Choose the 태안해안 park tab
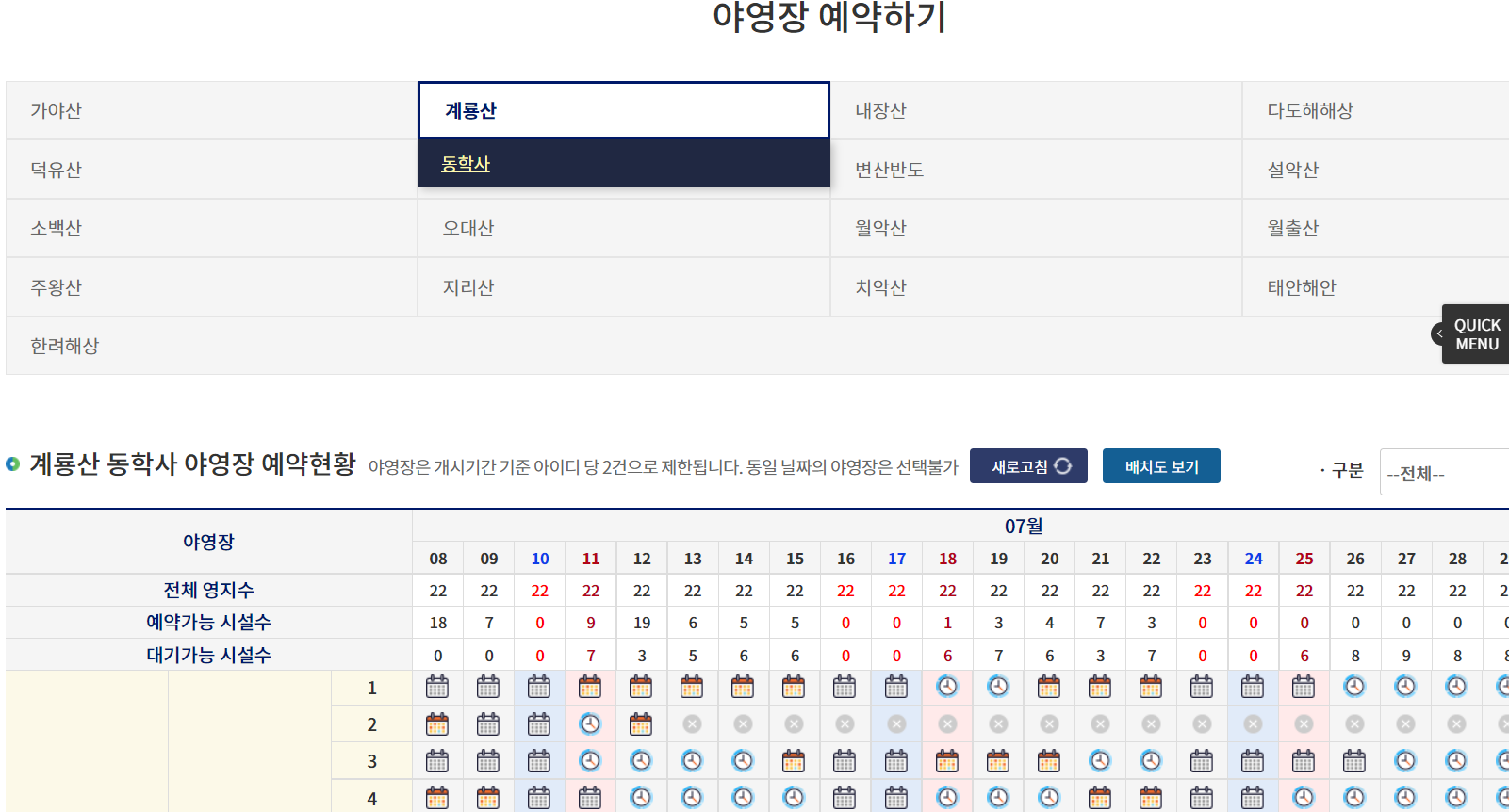The image size is (1509, 812). [x=1376, y=287]
